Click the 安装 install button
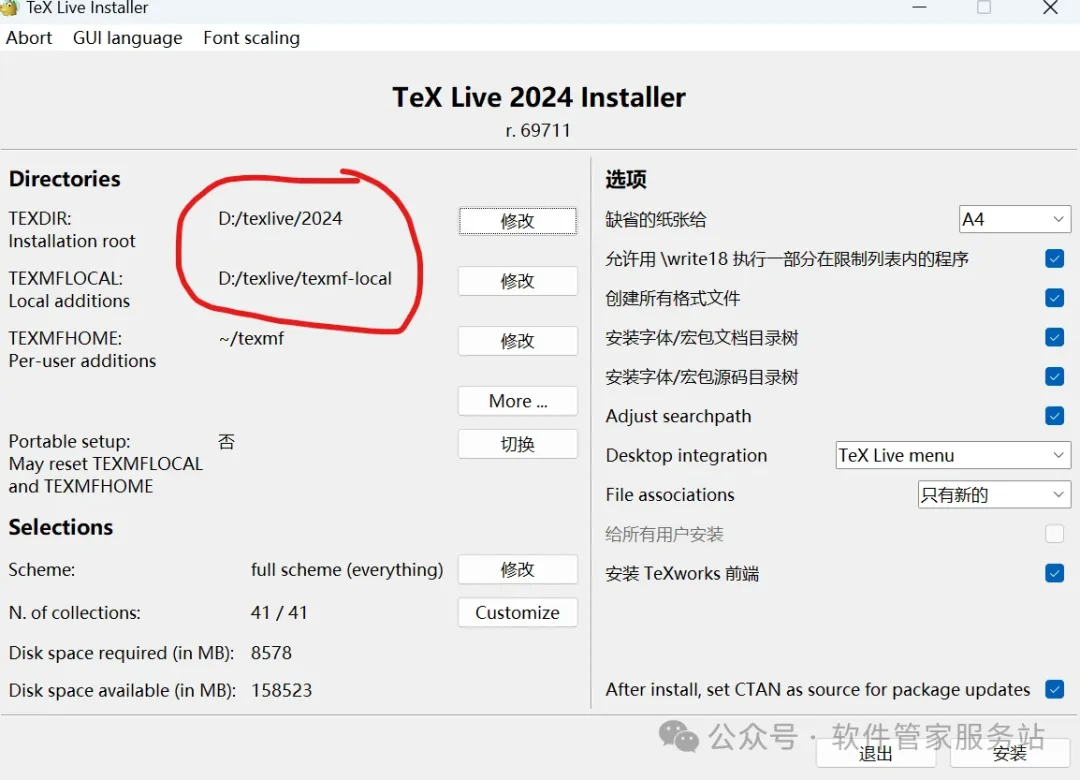 tap(1010, 754)
